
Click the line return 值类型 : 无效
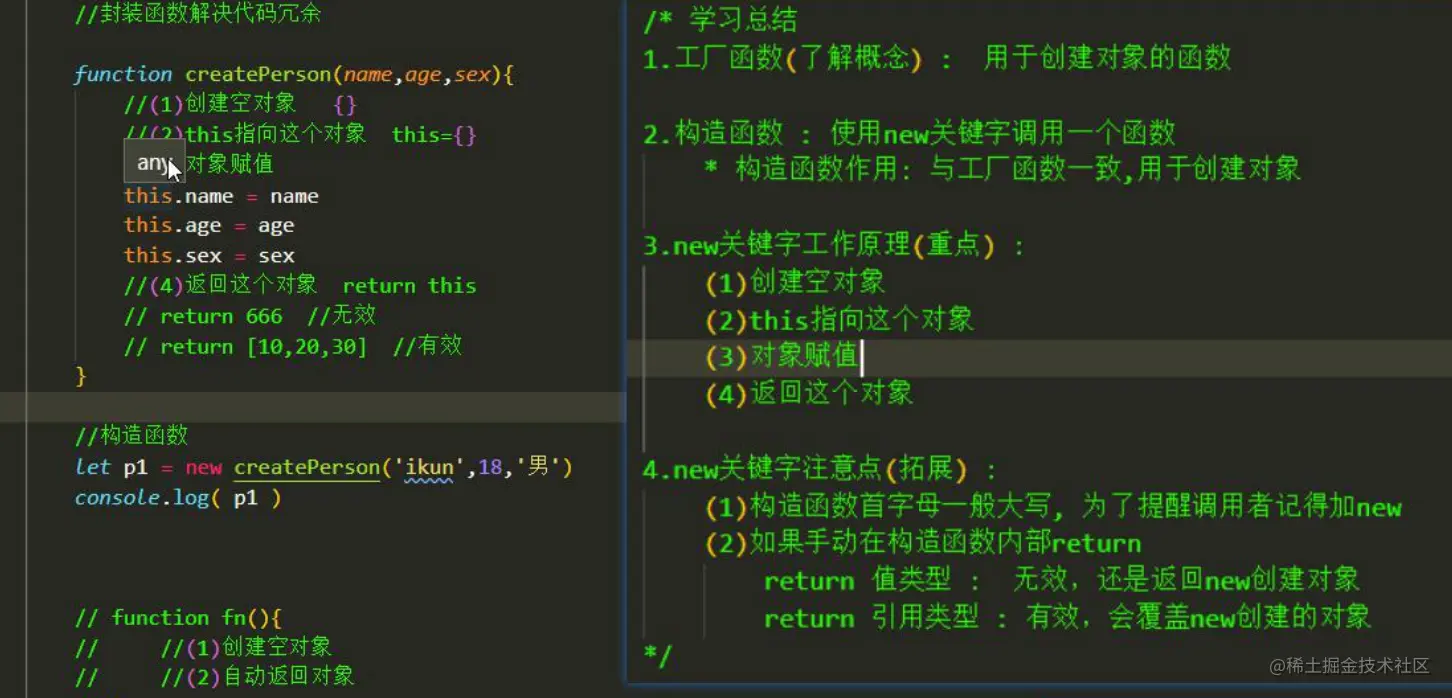click(x=1062, y=580)
